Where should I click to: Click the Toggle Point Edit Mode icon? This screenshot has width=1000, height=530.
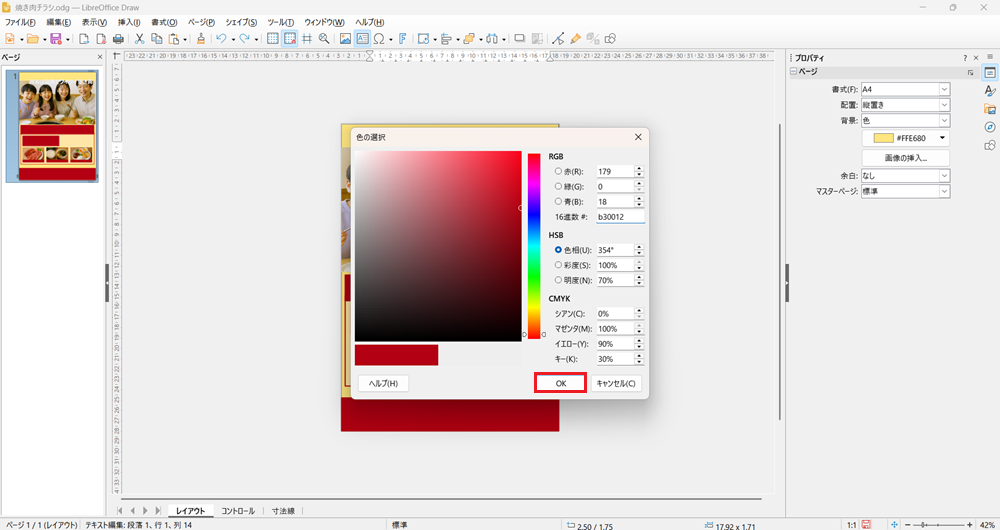[558, 39]
